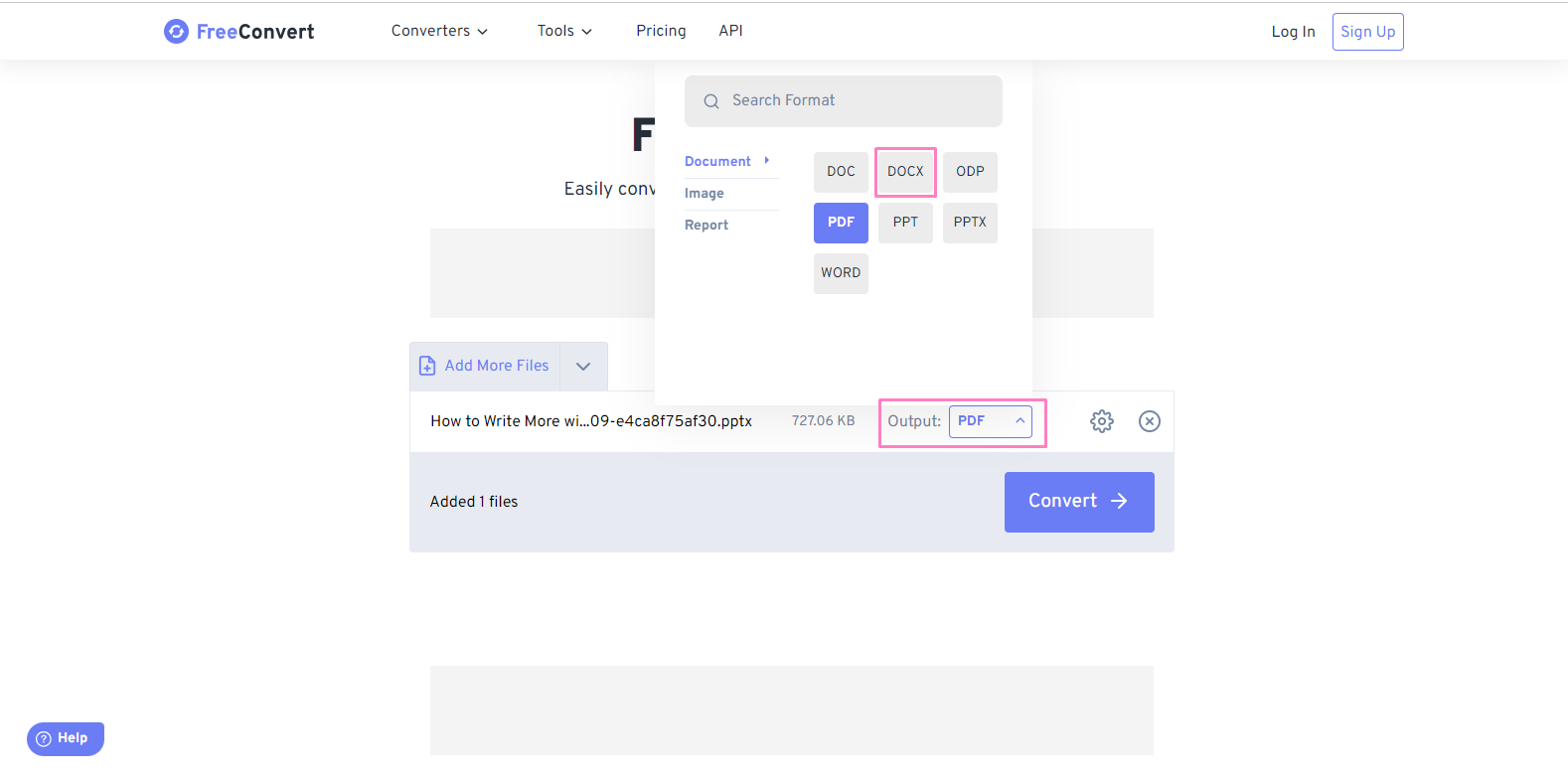Image resolution: width=1568 pixels, height=777 pixels.
Task: Switch to the Report format category
Action: [x=706, y=225]
